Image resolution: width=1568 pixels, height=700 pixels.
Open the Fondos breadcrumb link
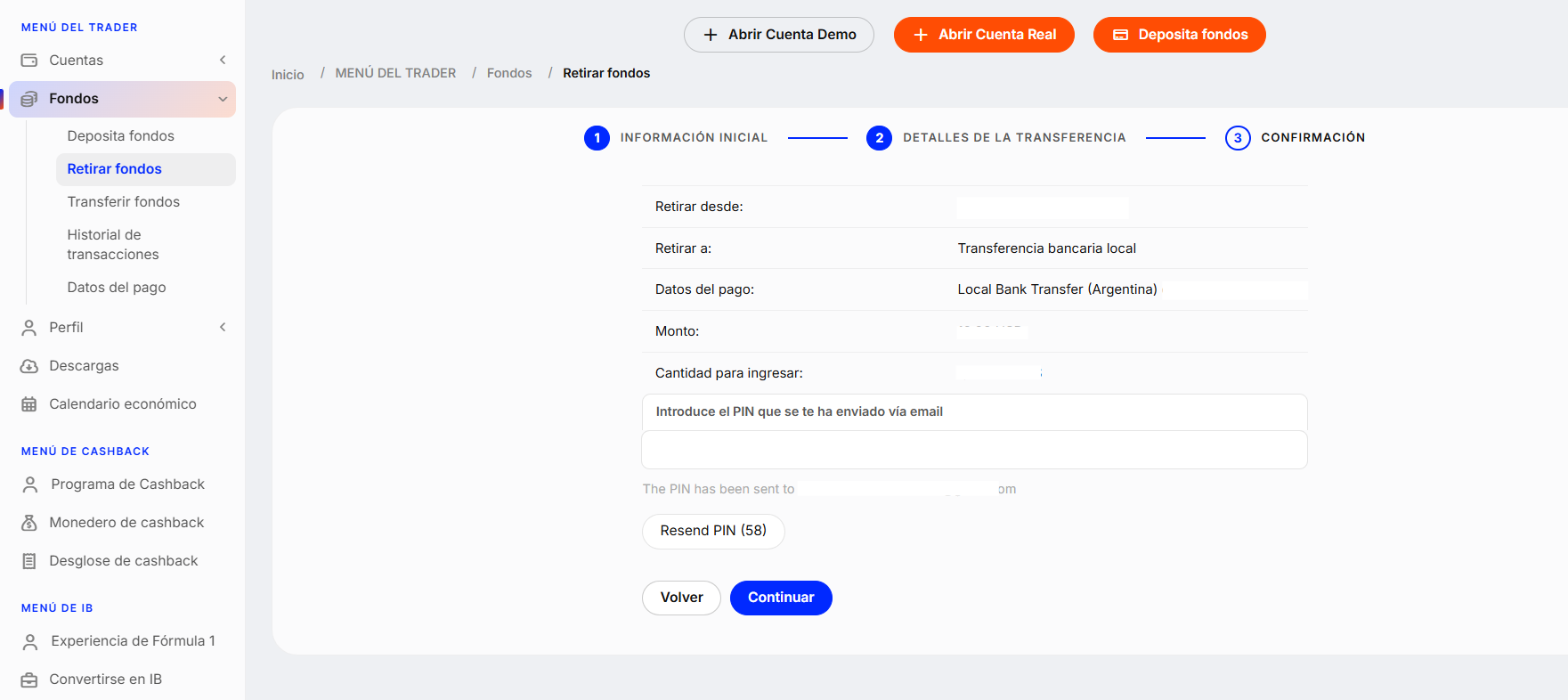(x=509, y=73)
